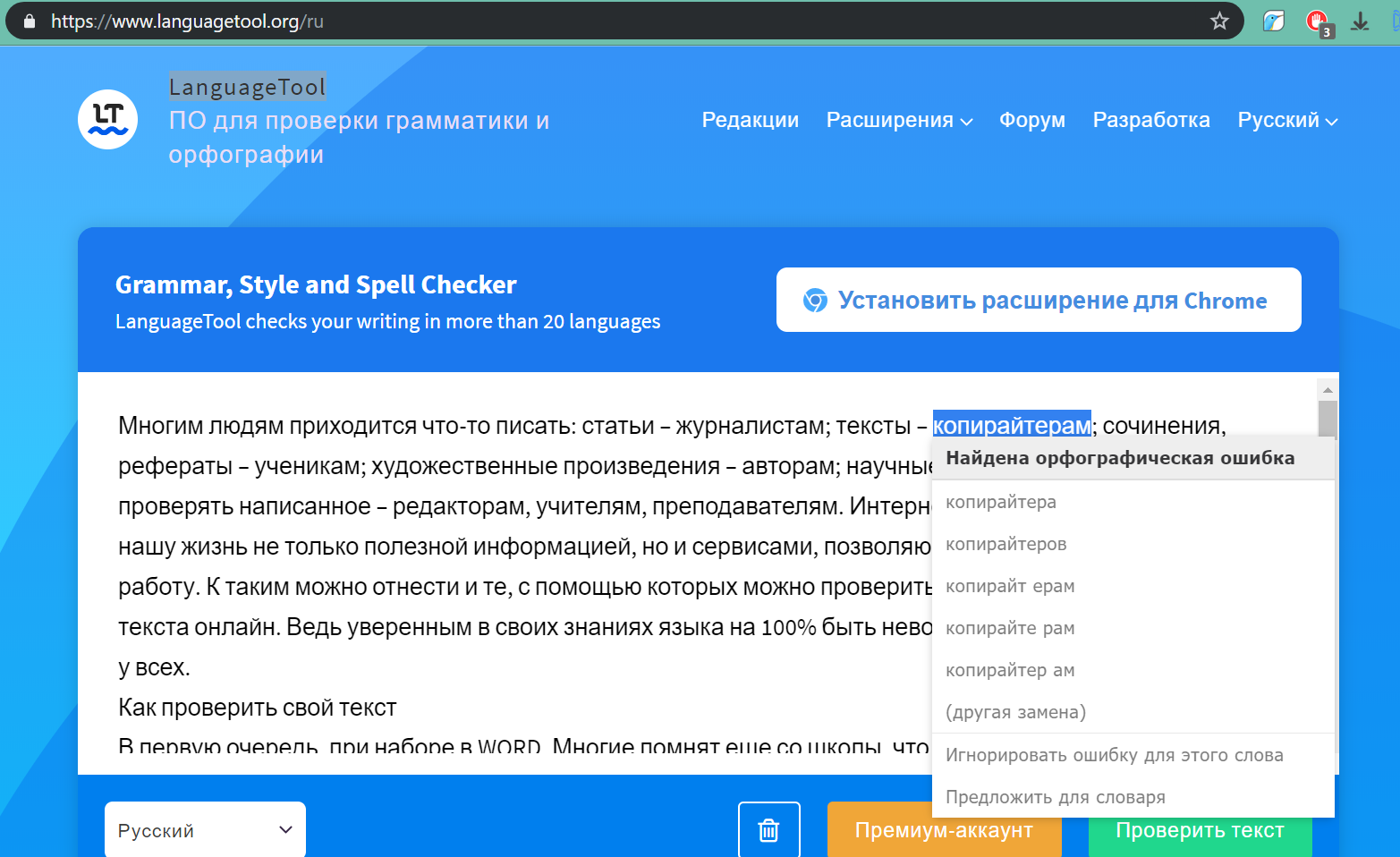Viewport: 1400px width, 857px height.
Task: Choose suggestion копирайтер ам
Action: 1133,670
